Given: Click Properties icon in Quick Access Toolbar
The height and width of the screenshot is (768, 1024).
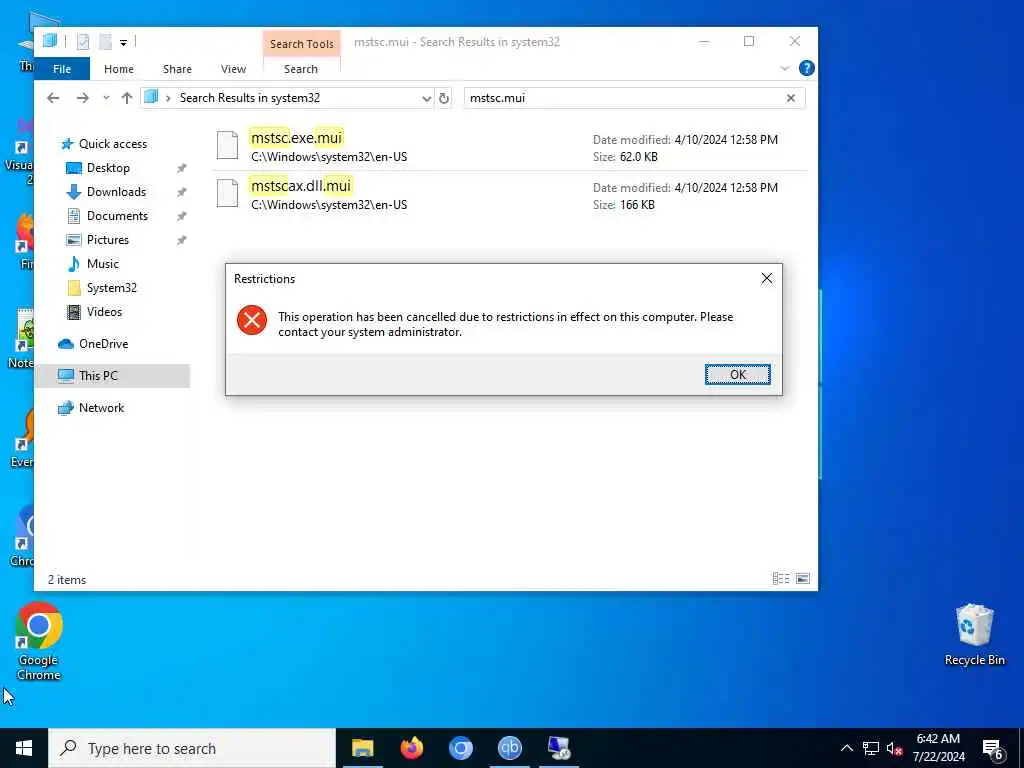Looking at the screenshot, I should coord(83,41).
